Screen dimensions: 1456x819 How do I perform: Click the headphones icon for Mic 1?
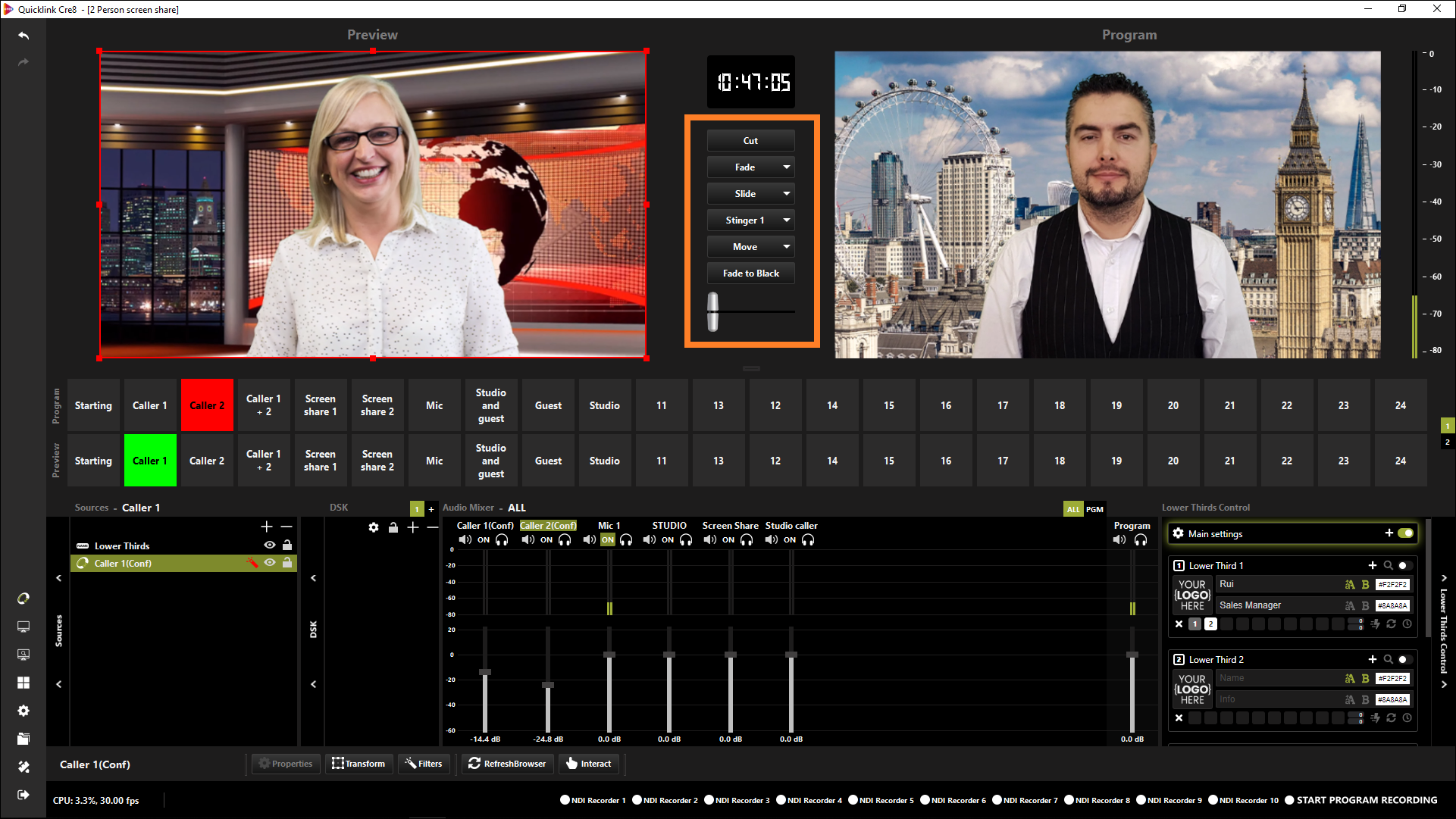tap(626, 540)
